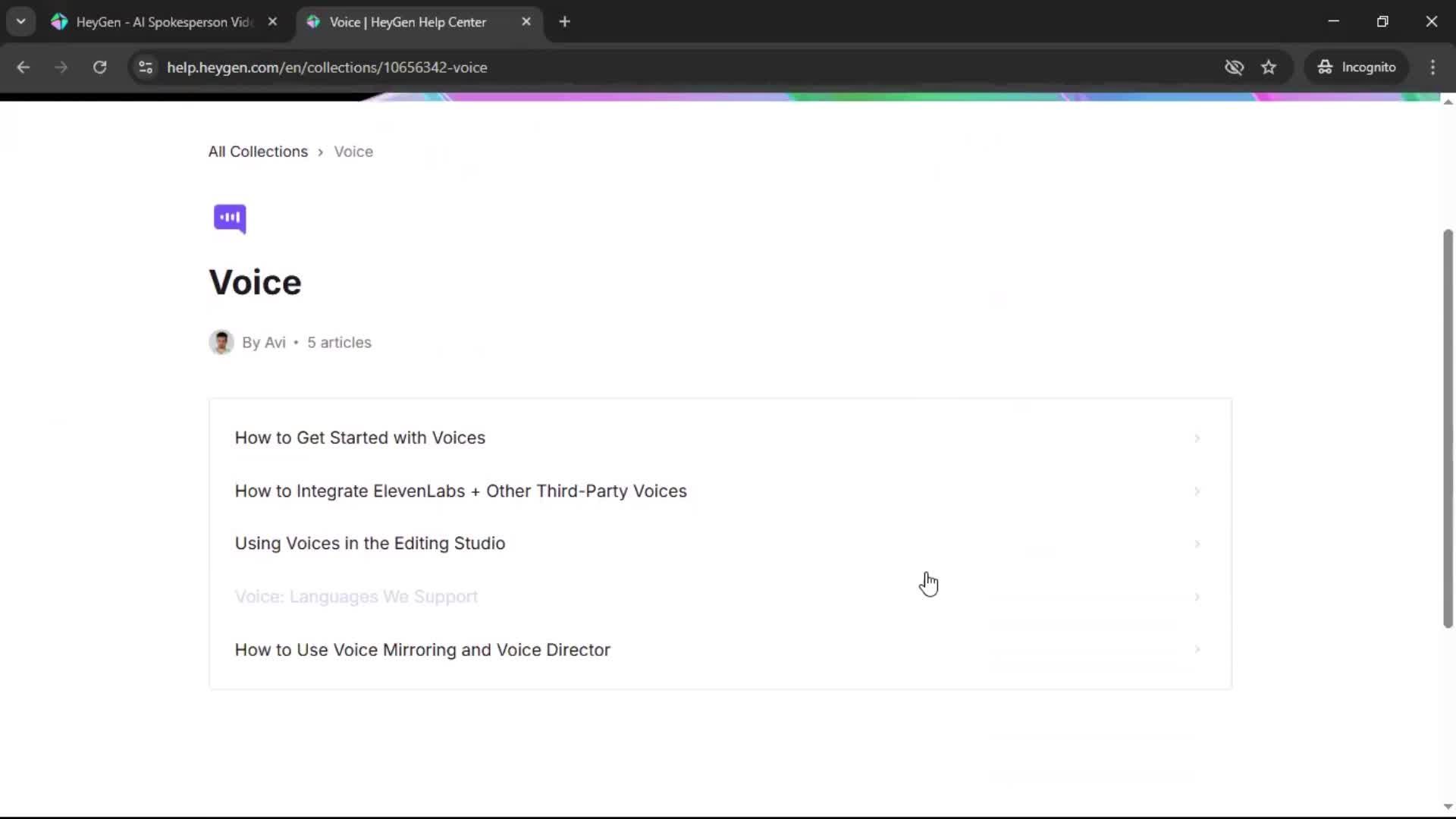Open the site information icon in address bar
Image resolution: width=1456 pixels, height=819 pixels.
coord(146,67)
